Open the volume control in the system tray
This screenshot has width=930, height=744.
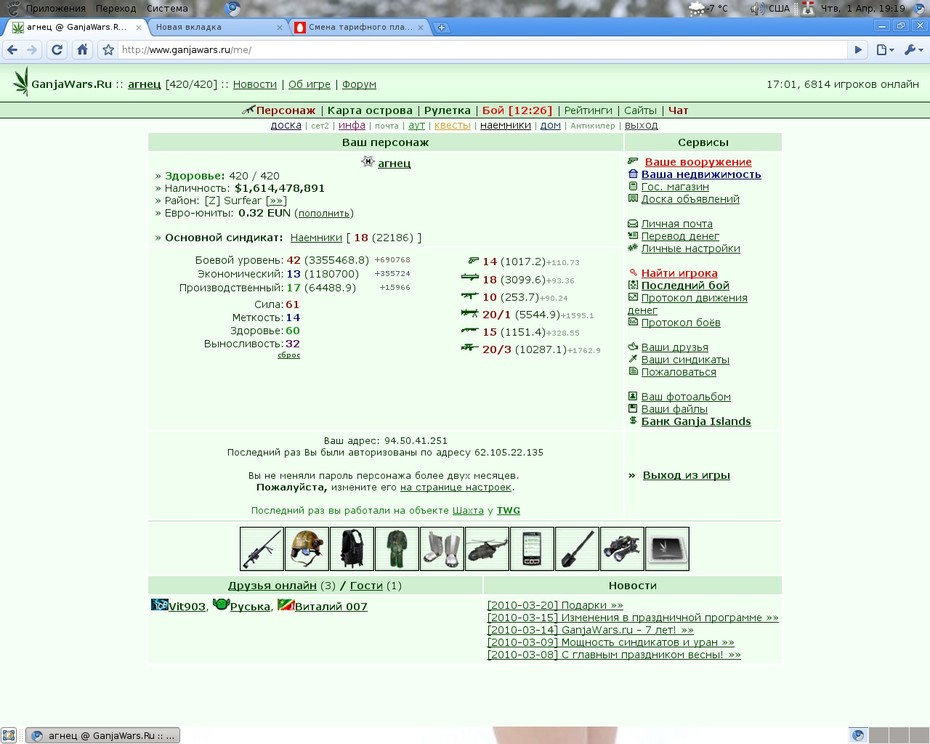click(x=756, y=8)
